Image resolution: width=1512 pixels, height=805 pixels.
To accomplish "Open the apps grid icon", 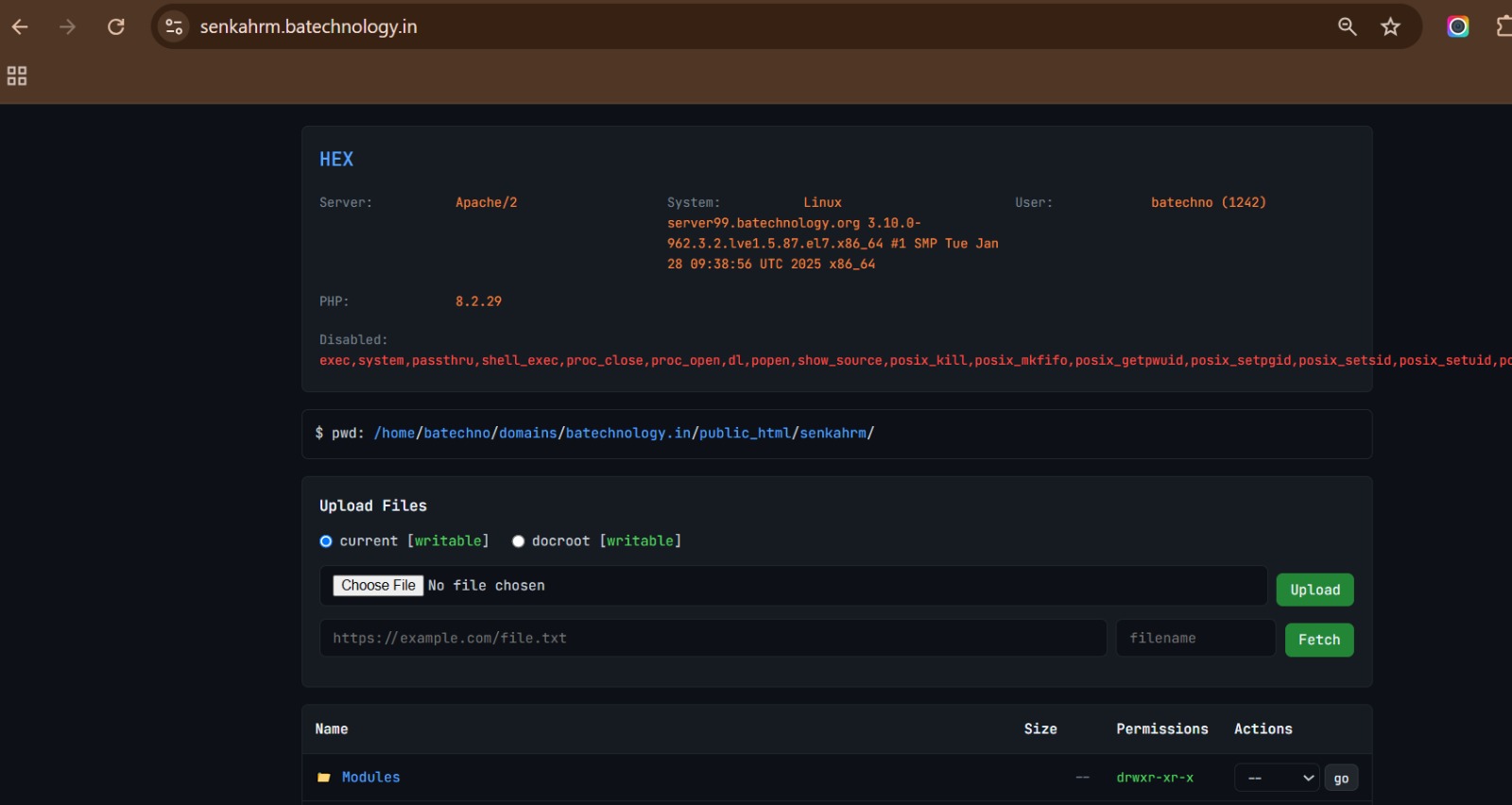I will pos(17,76).
